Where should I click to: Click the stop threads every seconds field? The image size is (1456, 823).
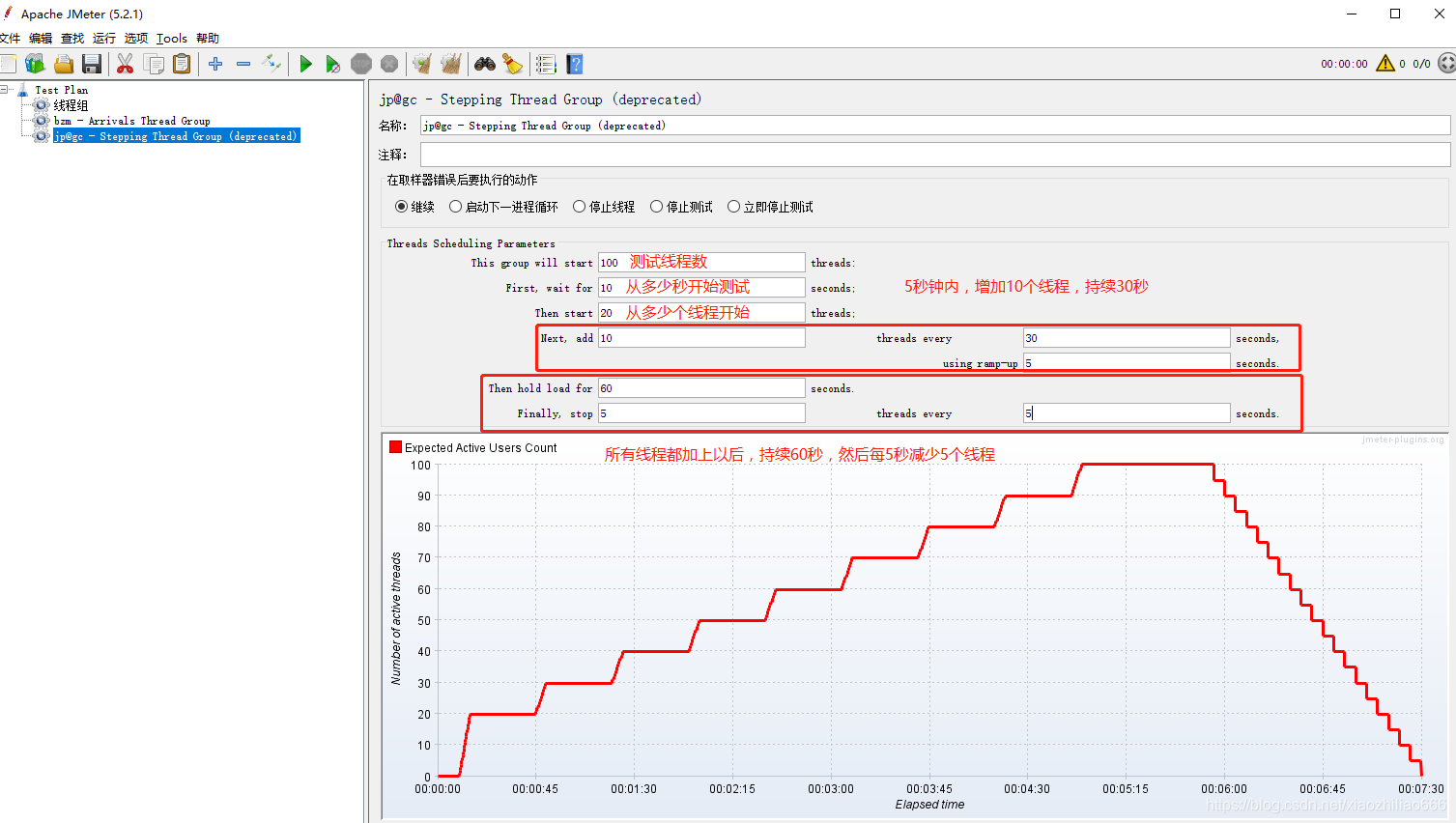[x=1127, y=413]
